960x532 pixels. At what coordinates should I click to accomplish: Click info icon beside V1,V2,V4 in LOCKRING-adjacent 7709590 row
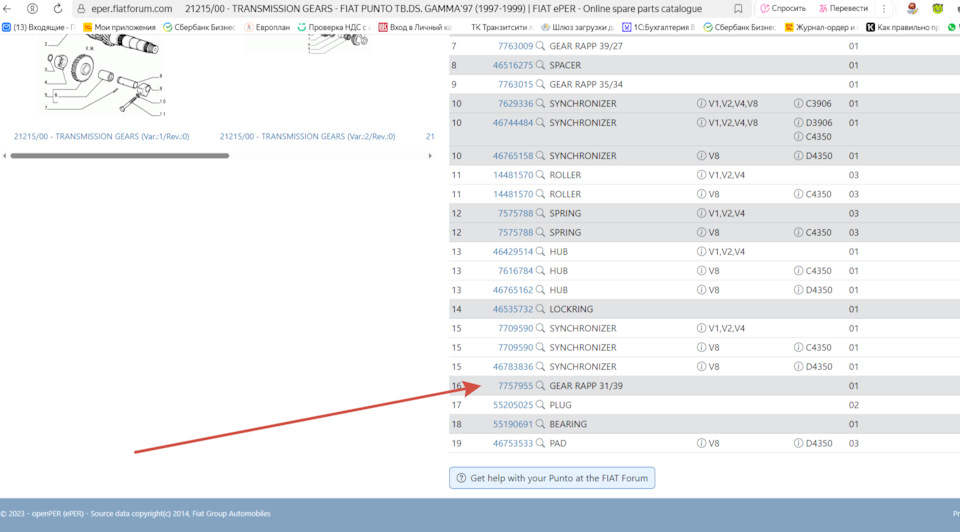701,328
